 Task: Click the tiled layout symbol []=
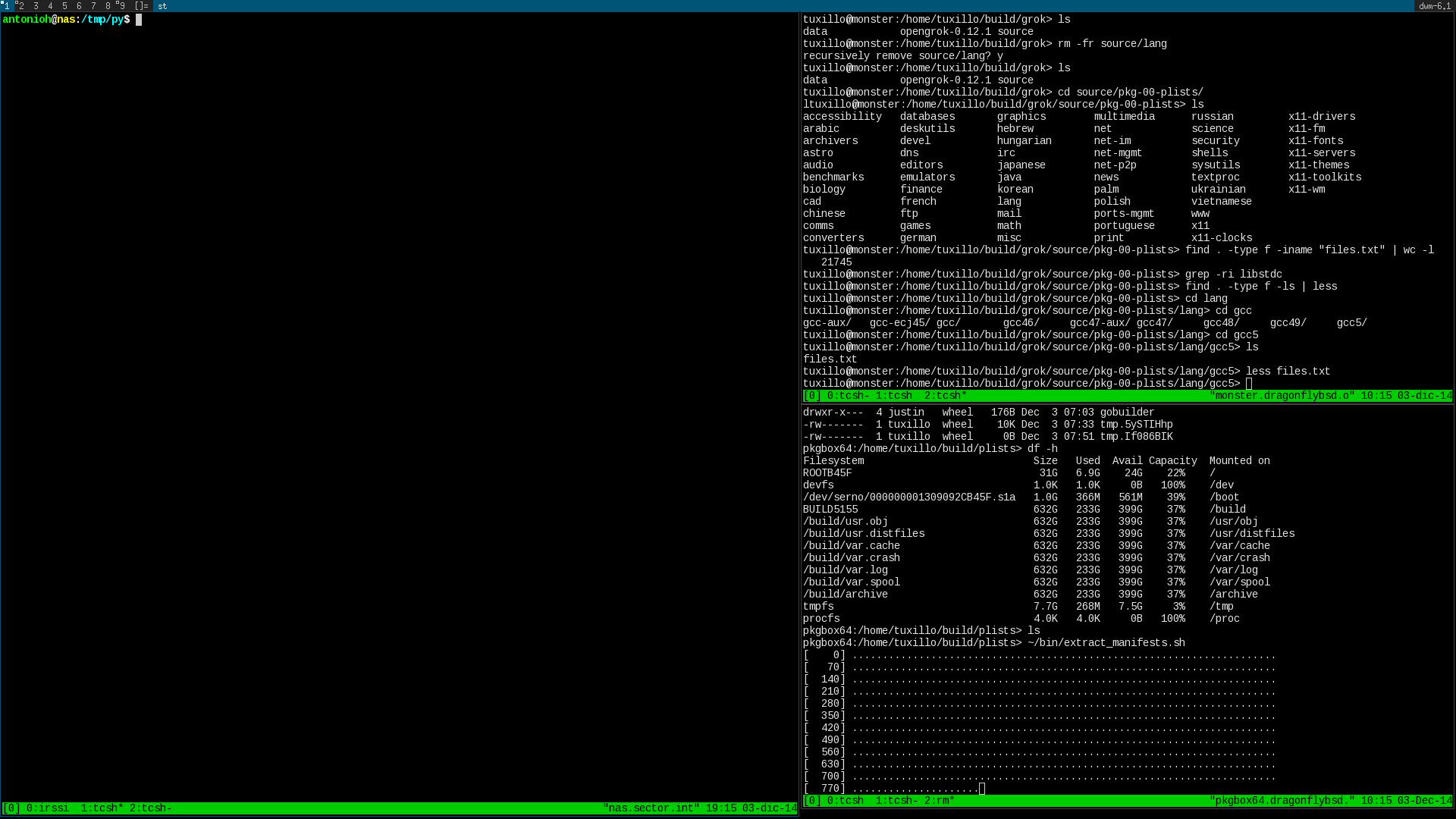142,6
